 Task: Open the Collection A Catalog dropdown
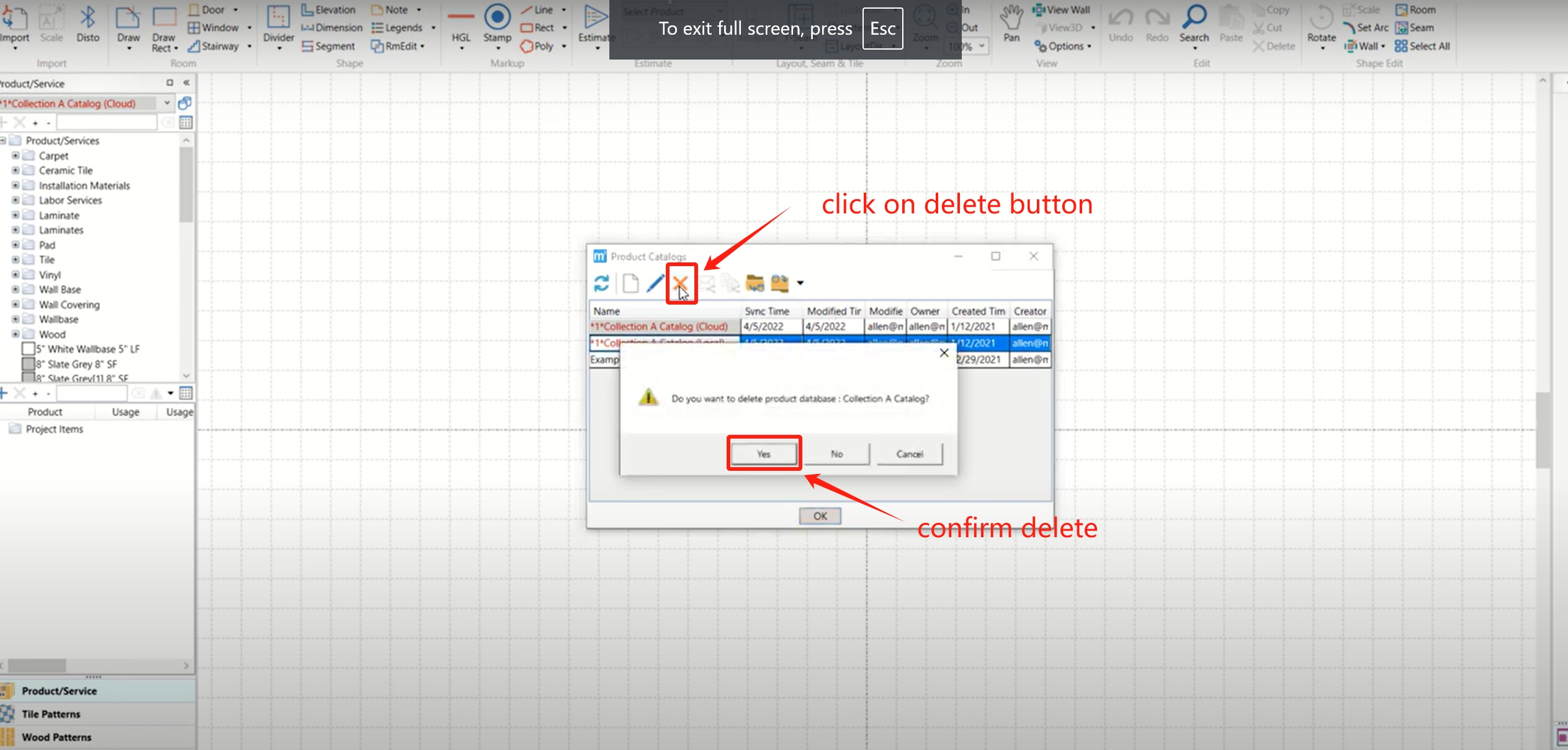(x=166, y=103)
